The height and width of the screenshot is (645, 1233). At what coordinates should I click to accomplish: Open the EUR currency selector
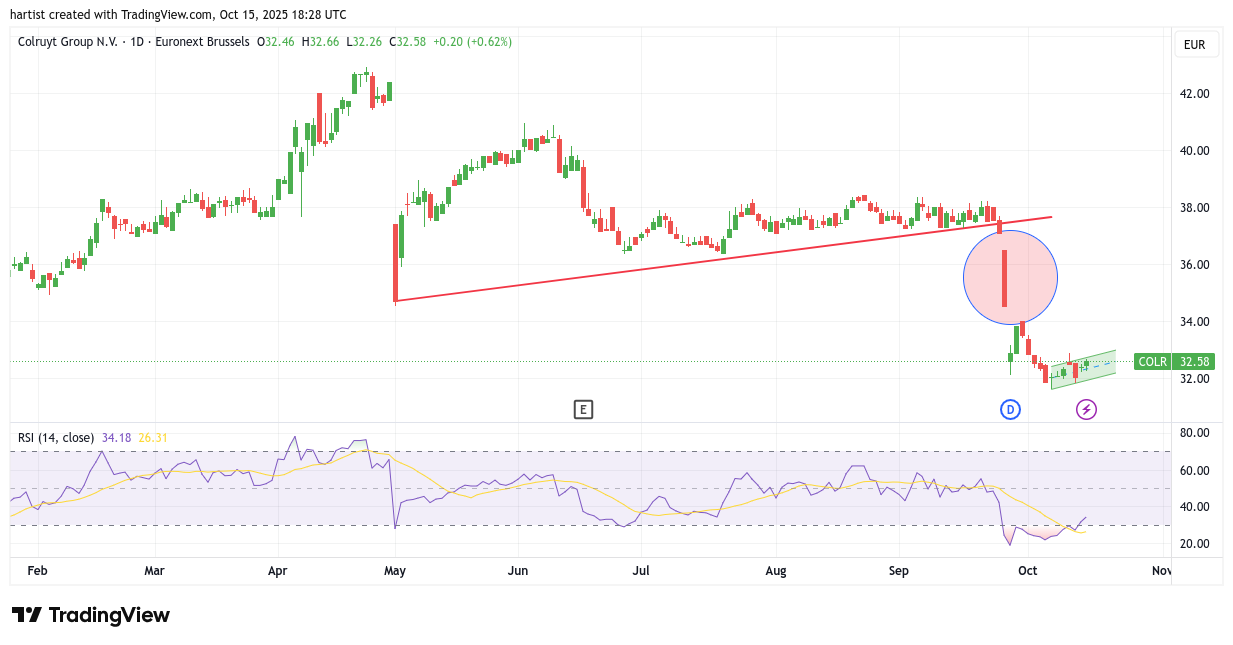(1194, 45)
